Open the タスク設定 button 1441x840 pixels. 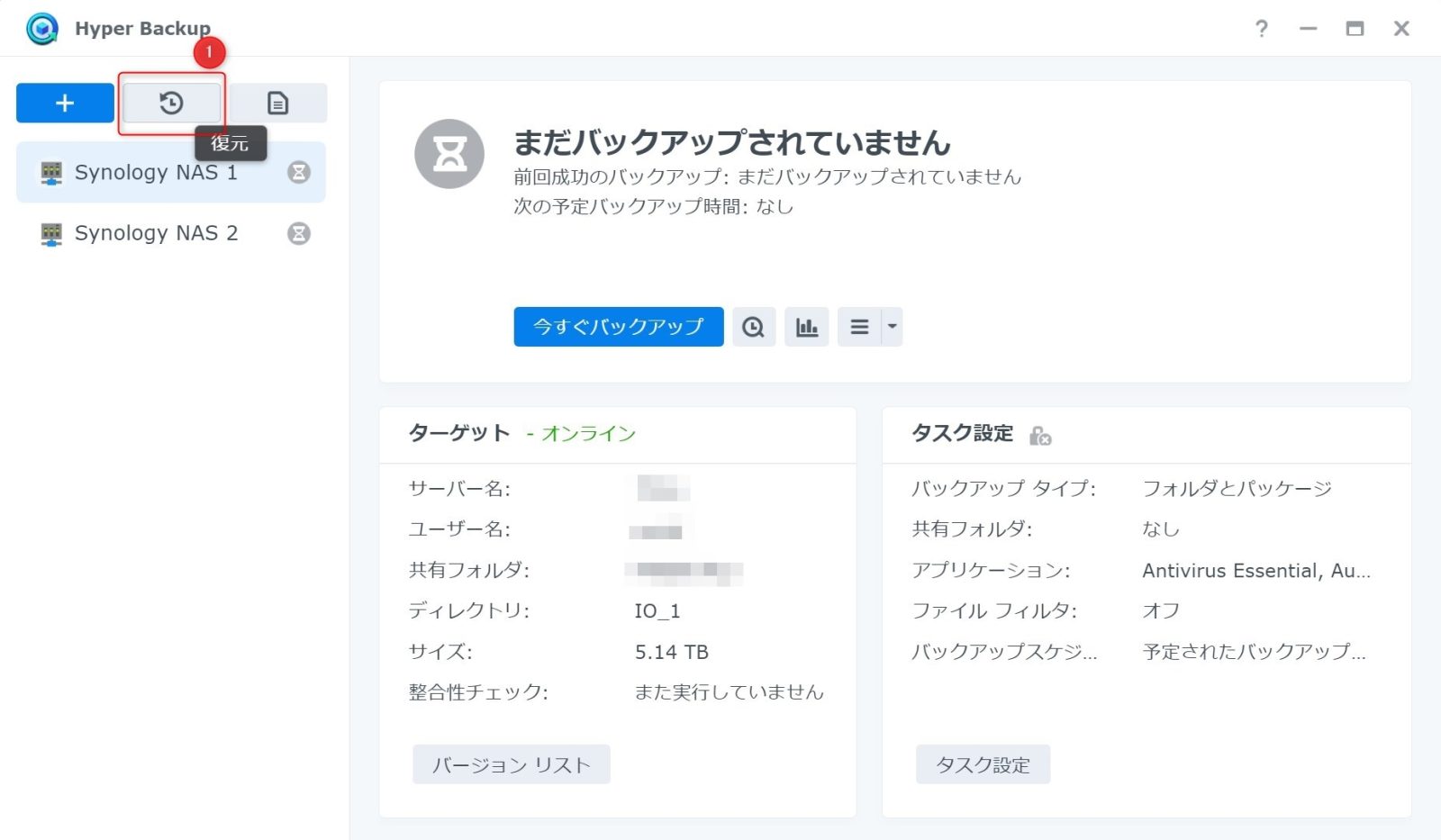(983, 764)
